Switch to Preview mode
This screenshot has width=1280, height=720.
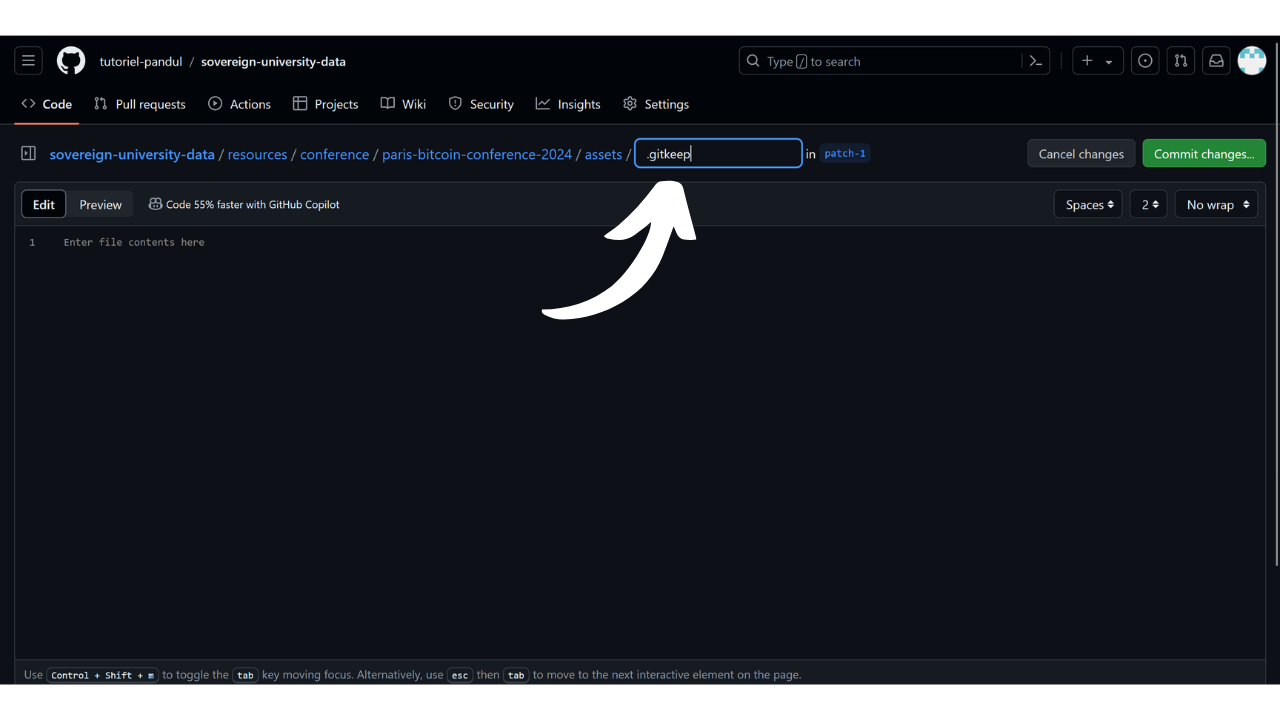click(x=100, y=204)
